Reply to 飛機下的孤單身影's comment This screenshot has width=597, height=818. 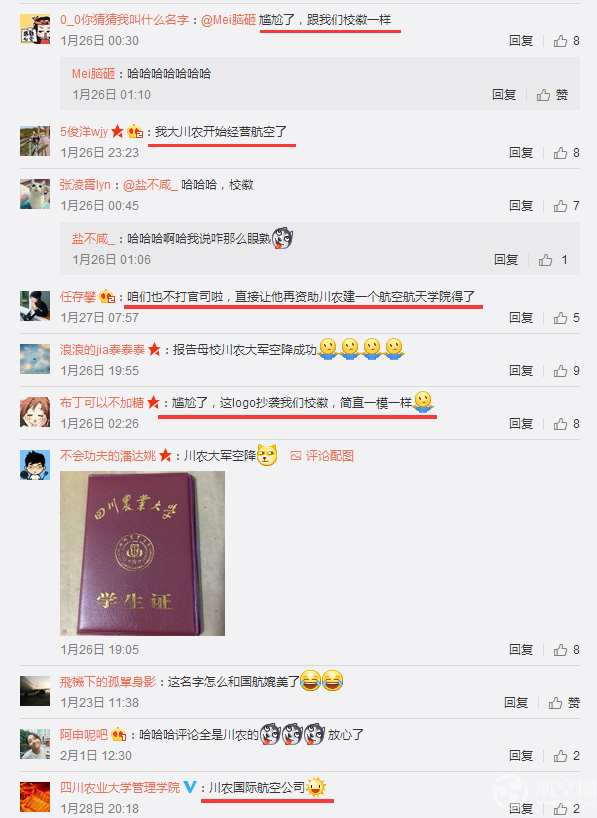coord(516,703)
